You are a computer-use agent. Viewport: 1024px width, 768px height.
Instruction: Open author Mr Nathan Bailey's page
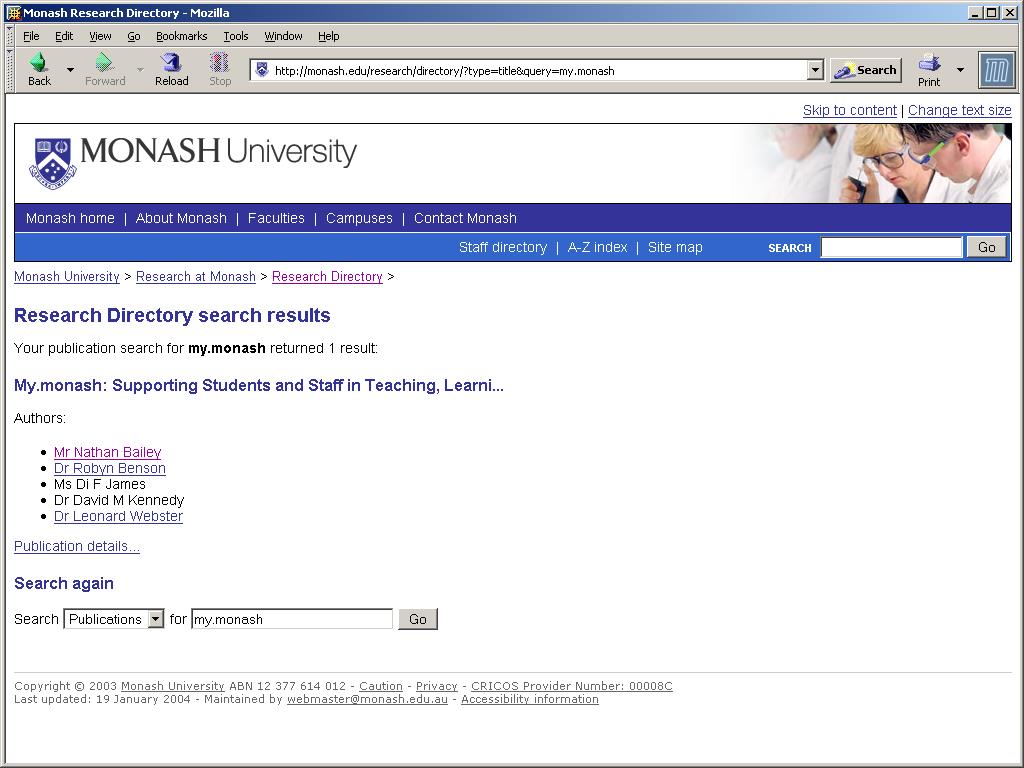tap(107, 452)
